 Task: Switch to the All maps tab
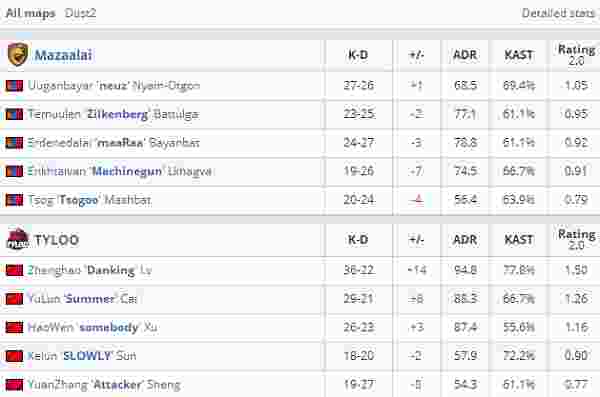pyautogui.click(x=31, y=13)
